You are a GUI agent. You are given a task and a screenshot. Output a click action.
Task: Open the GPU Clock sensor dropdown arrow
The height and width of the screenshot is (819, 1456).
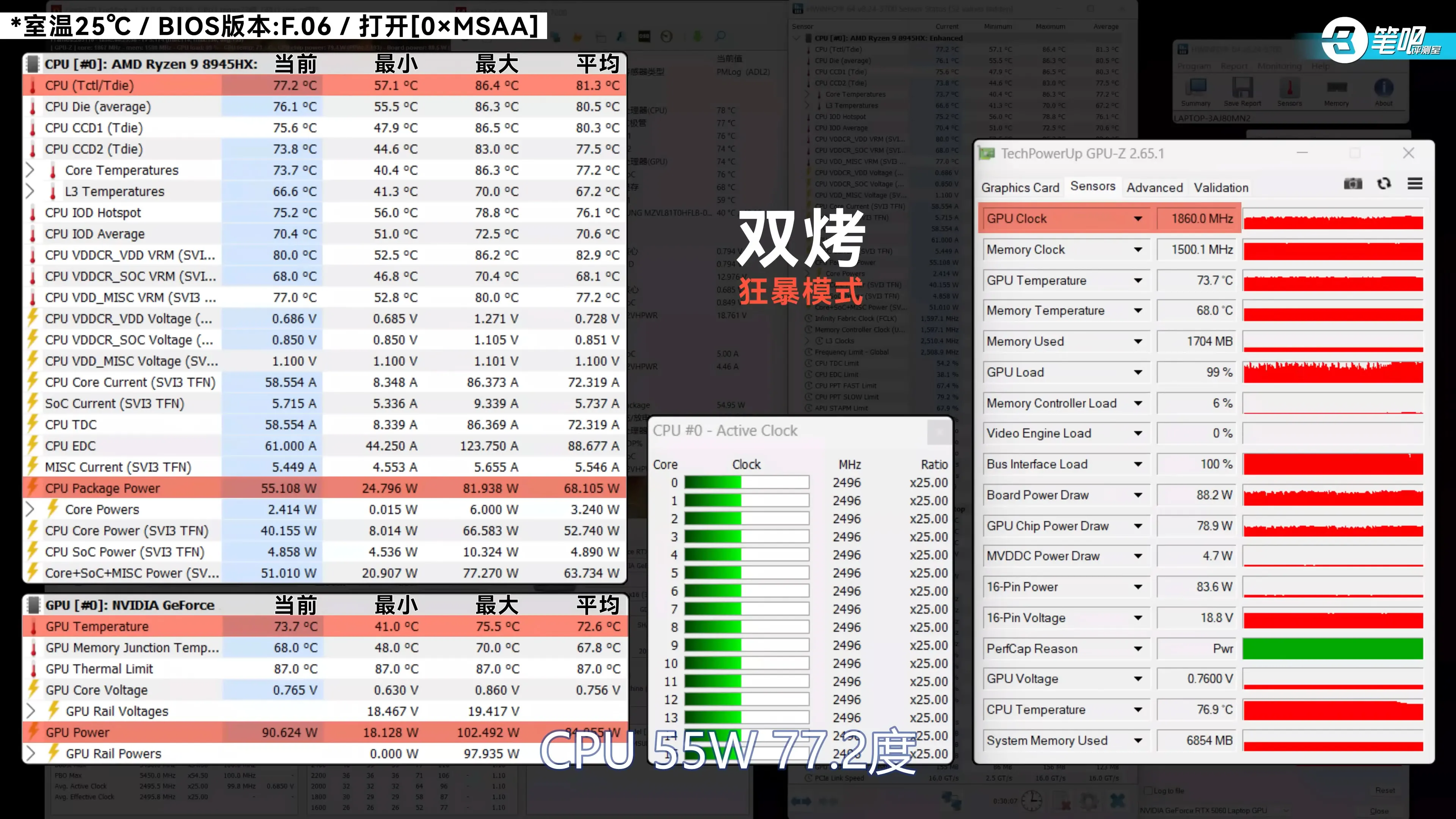tap(1138, 219)
